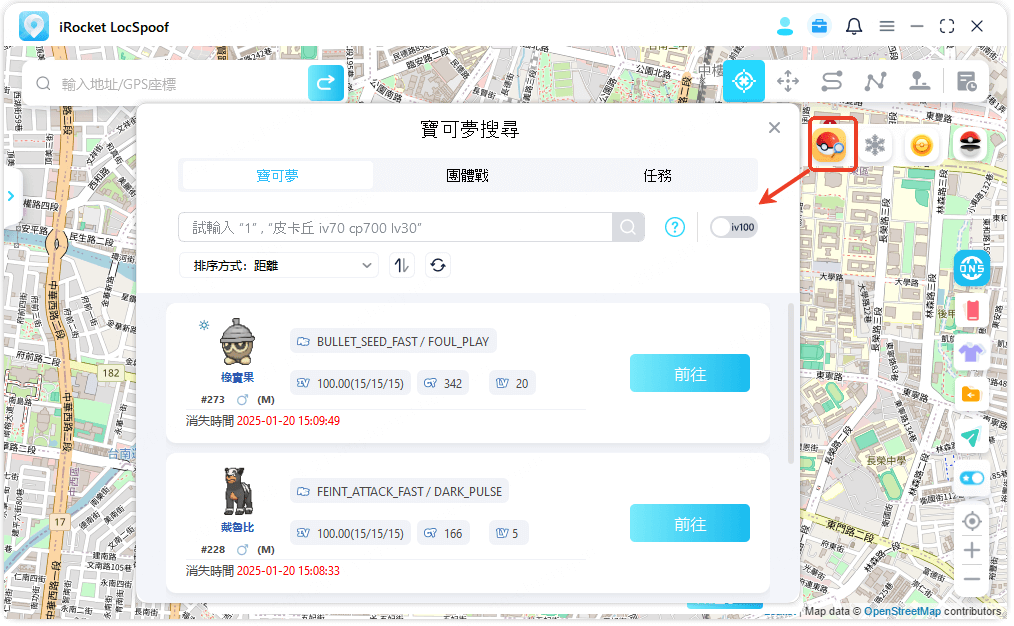This screenshot has width=1014, height=626.
Task: Refresh the Pokémon list
Action: (438, 265)
